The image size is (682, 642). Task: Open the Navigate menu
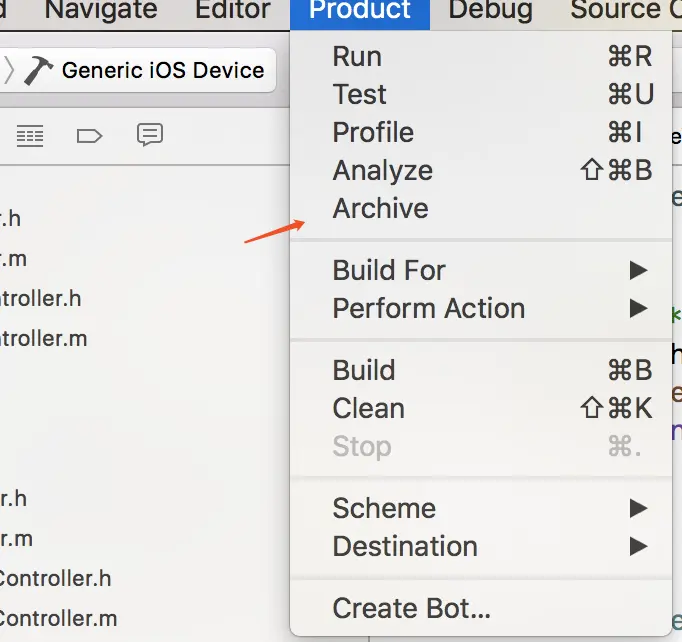click(x=101, y=10)
